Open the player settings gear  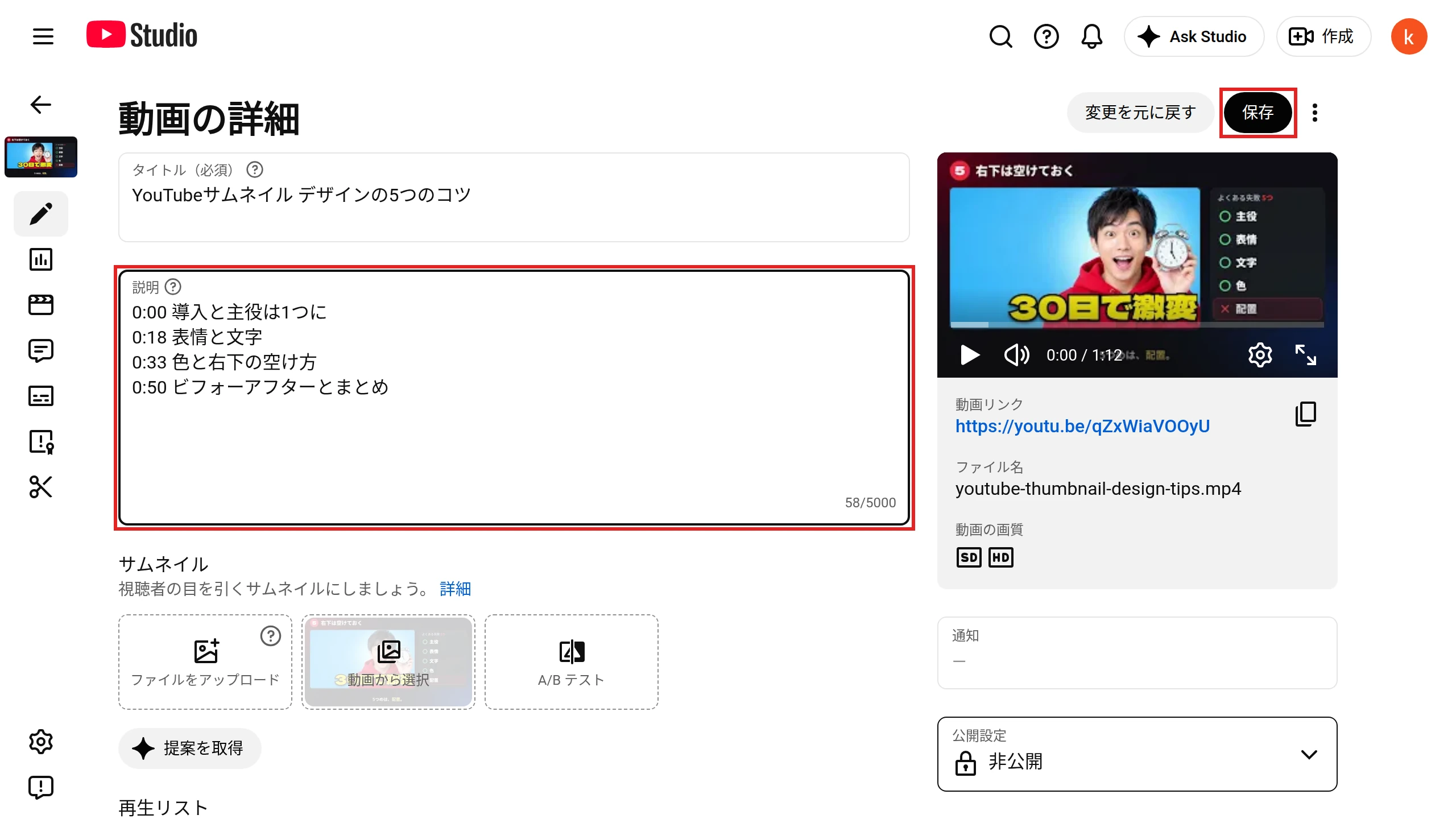click(x=1260, y=355)
